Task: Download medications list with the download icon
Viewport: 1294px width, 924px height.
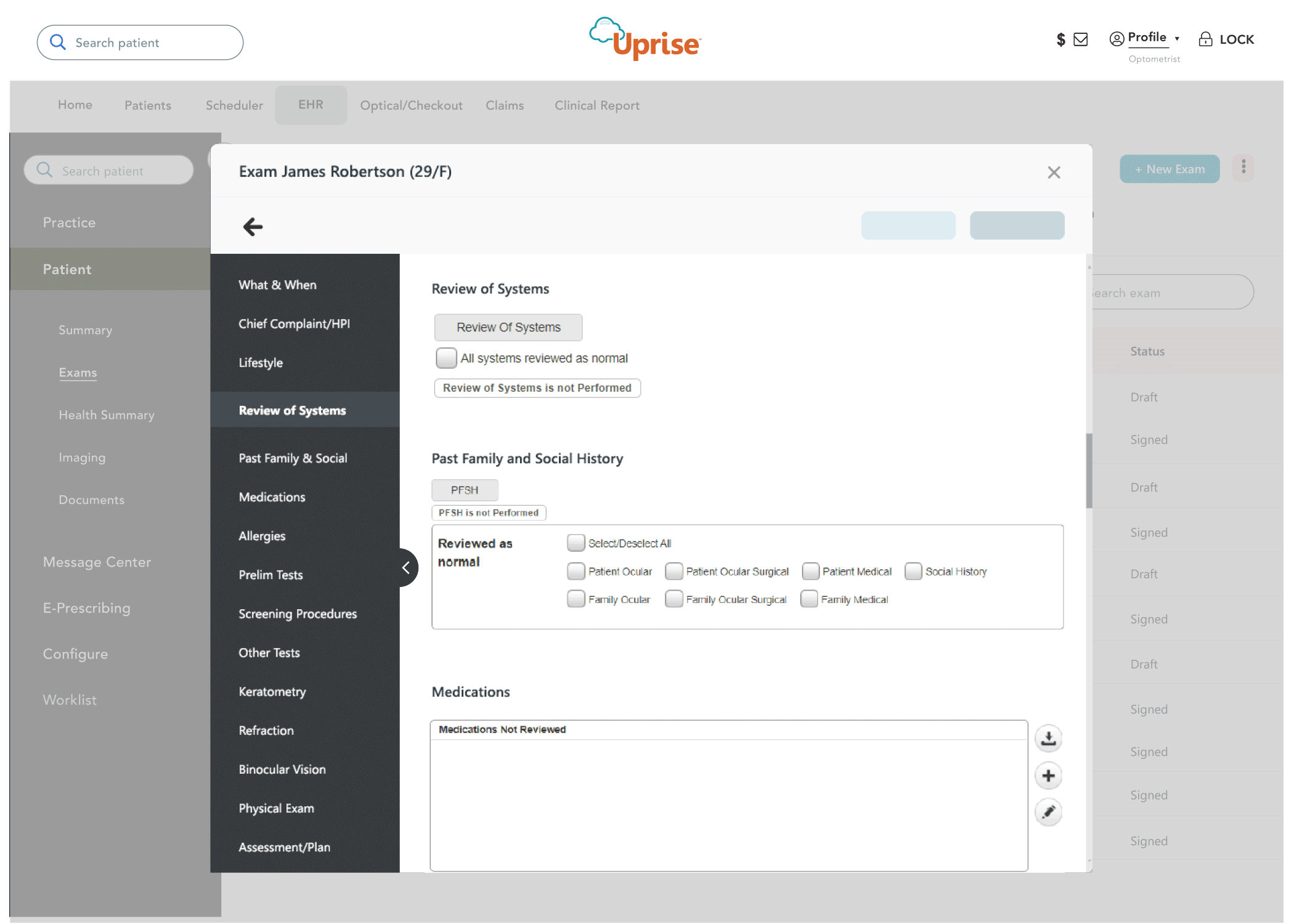Action: pyautogui.click(x=1048, y=738)
